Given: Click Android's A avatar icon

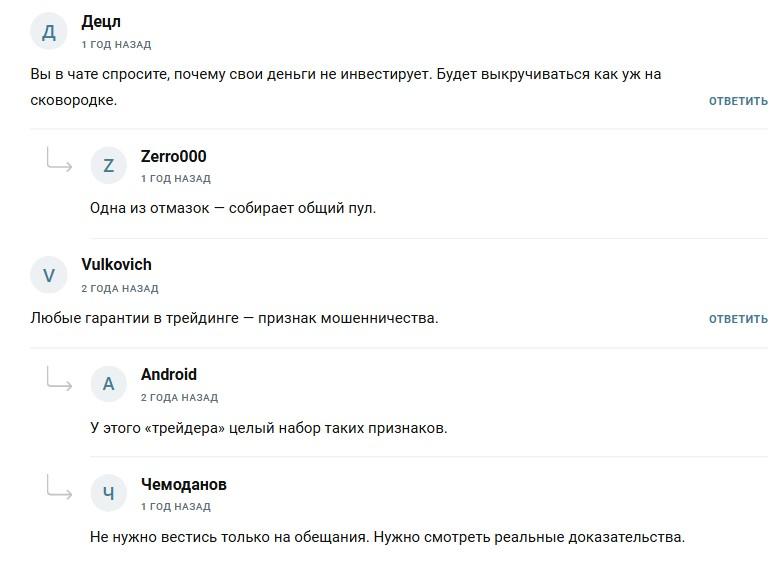Looking at the screenshot, I should tap(109, 384).
